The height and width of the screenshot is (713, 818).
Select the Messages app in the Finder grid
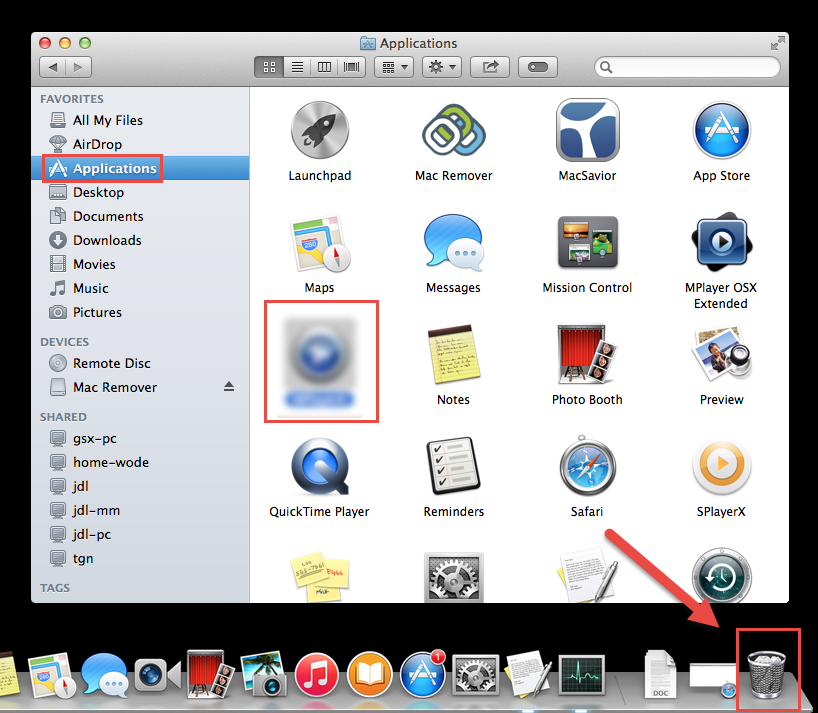453,244
